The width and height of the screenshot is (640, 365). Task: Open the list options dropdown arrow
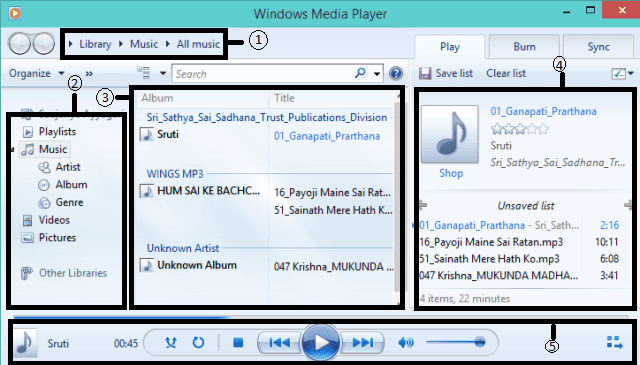(631, 73)
